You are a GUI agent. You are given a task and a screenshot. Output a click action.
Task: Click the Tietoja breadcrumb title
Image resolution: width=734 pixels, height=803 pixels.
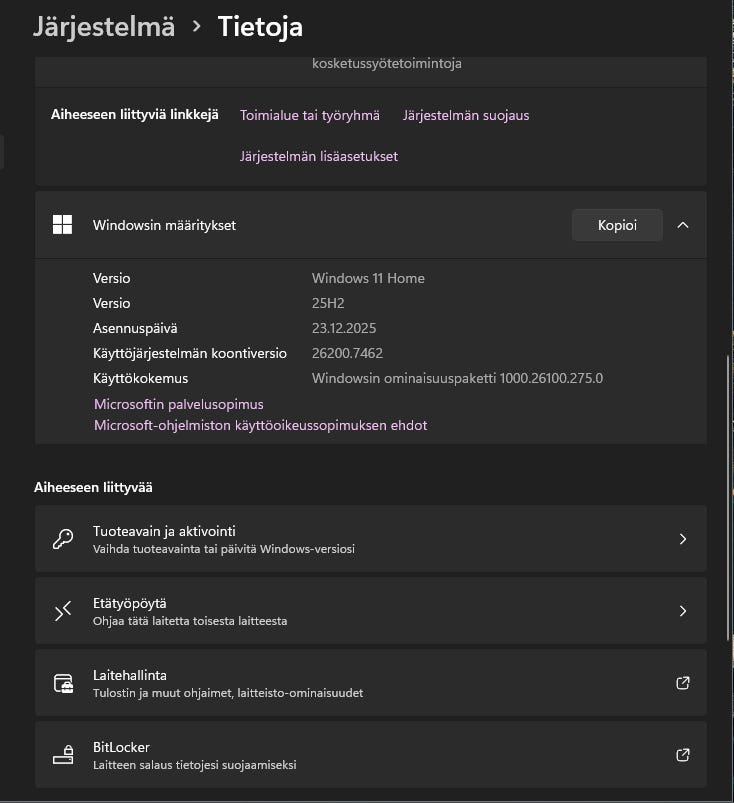(x=260, y=26)
